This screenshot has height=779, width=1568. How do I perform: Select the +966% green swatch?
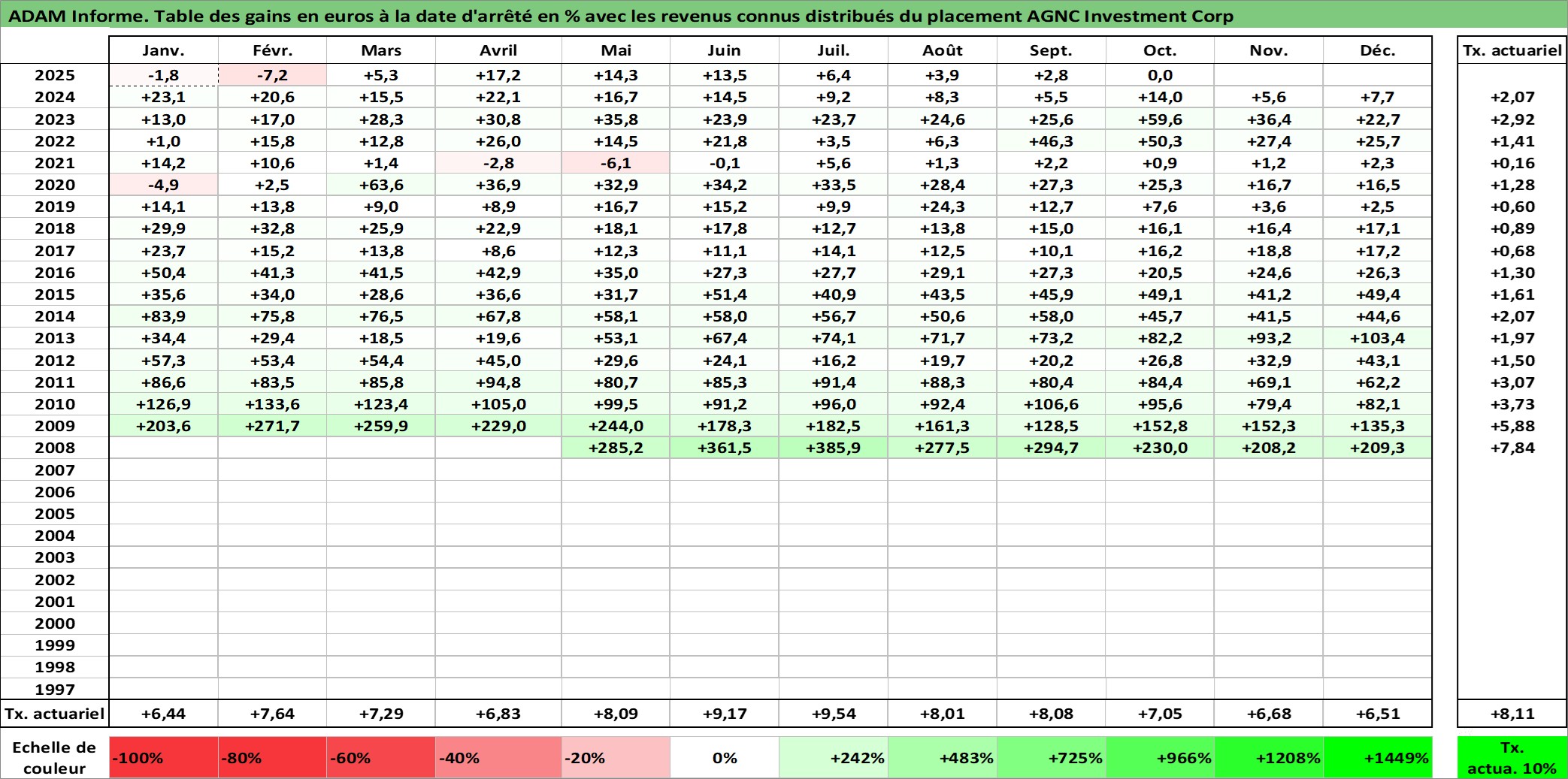tap(1160, 757)
